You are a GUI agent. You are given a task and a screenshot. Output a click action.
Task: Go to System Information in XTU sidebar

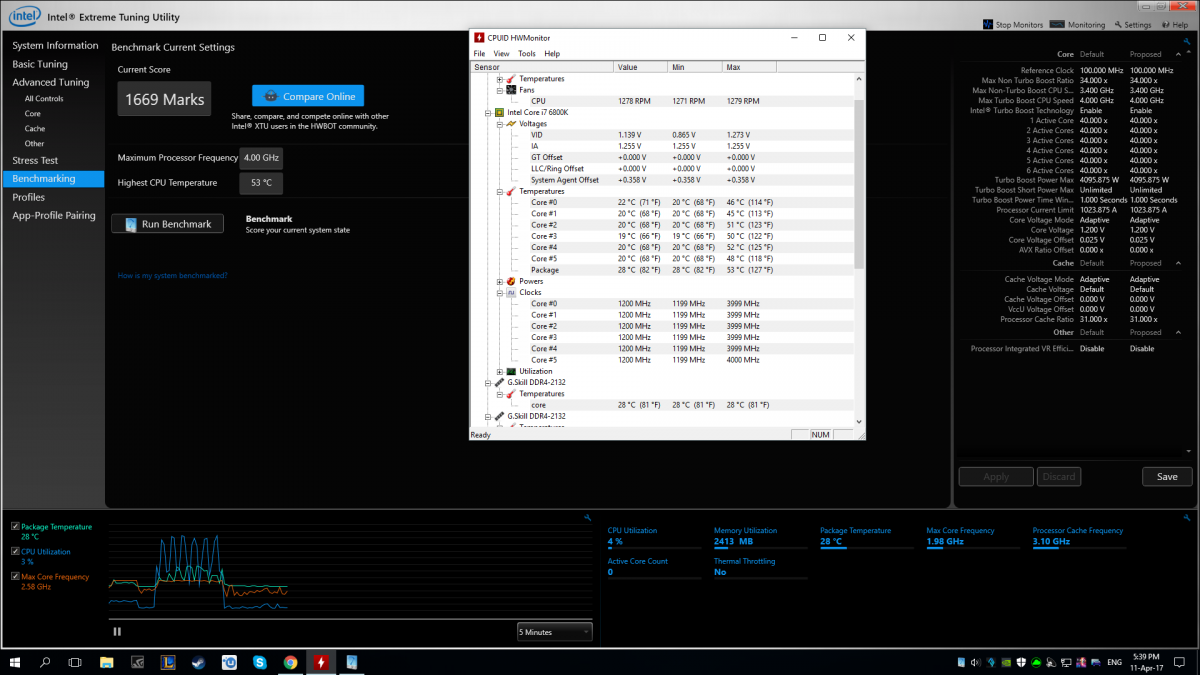pos(55,46)
